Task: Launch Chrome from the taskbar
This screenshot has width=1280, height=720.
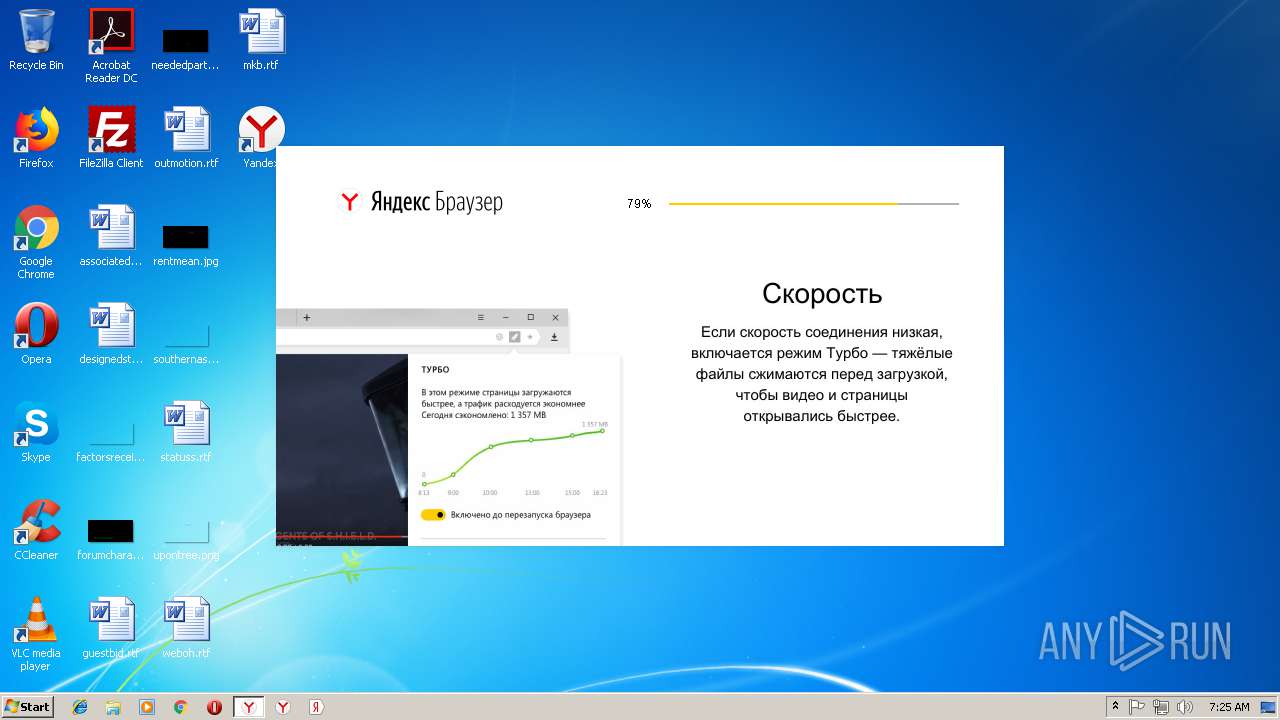Action: coord(181,707)
